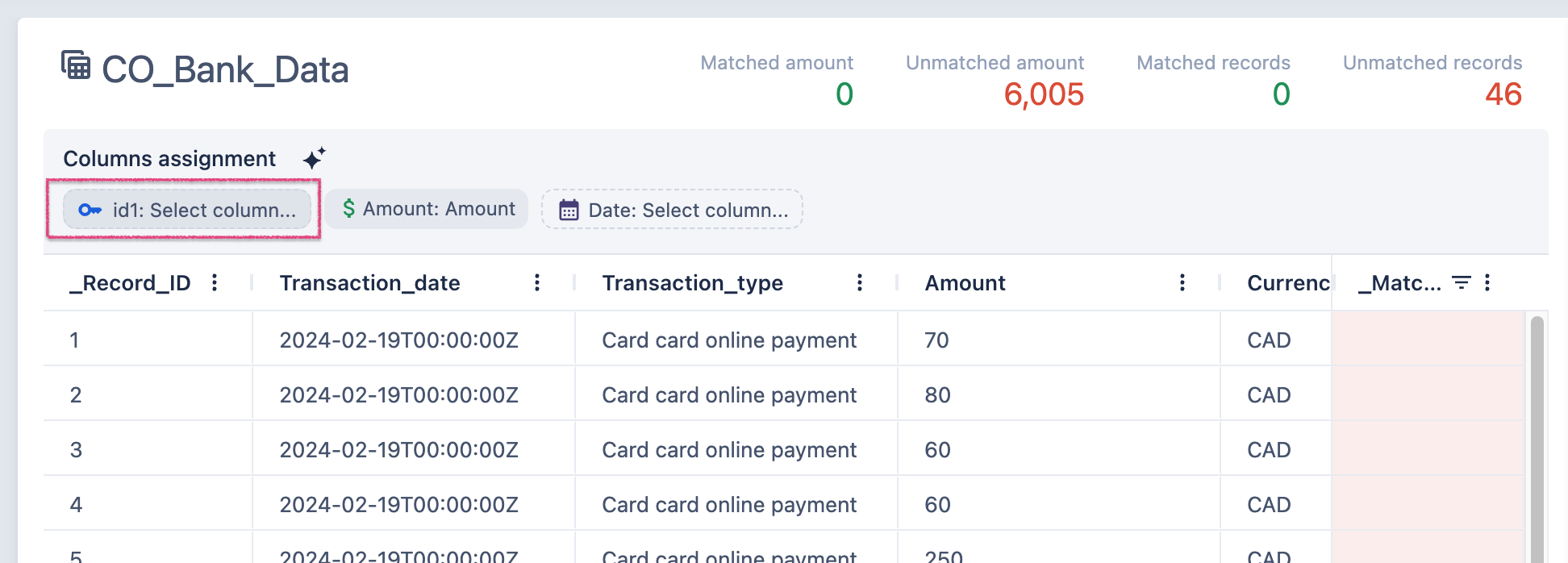The height and width of the screenshot is (563, 1568).
Task: Click the AI sparkle auto-assign icon
Action: (x=315, y=157)
